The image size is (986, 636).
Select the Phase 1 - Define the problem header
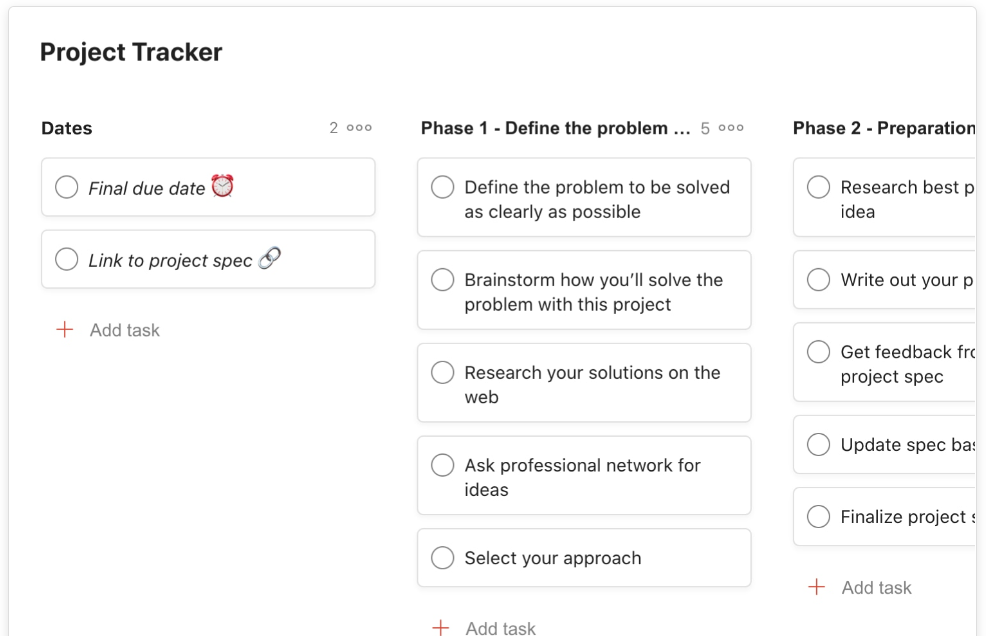[555, 128]
